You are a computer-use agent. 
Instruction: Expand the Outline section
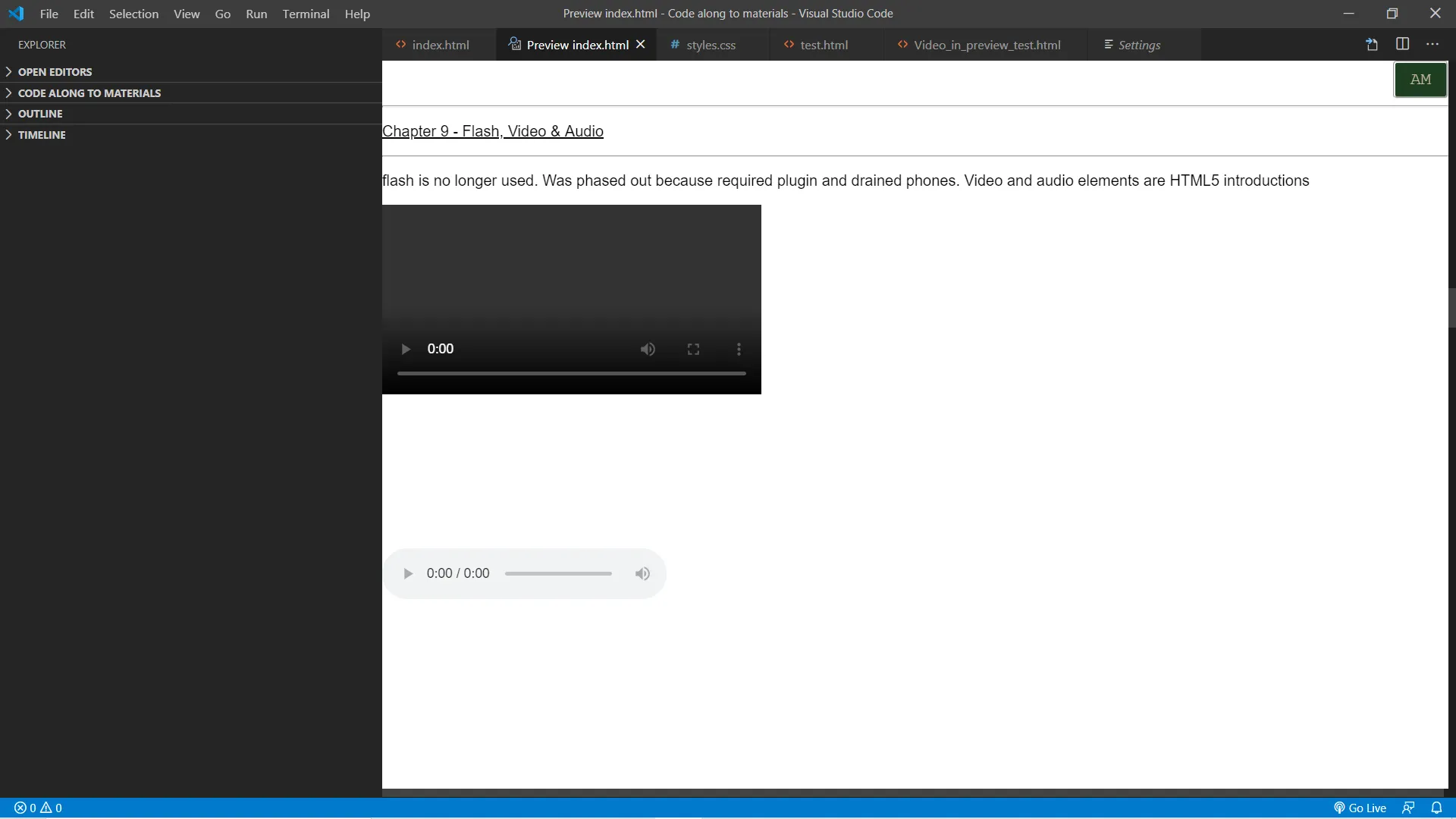[x=40, y=114]
